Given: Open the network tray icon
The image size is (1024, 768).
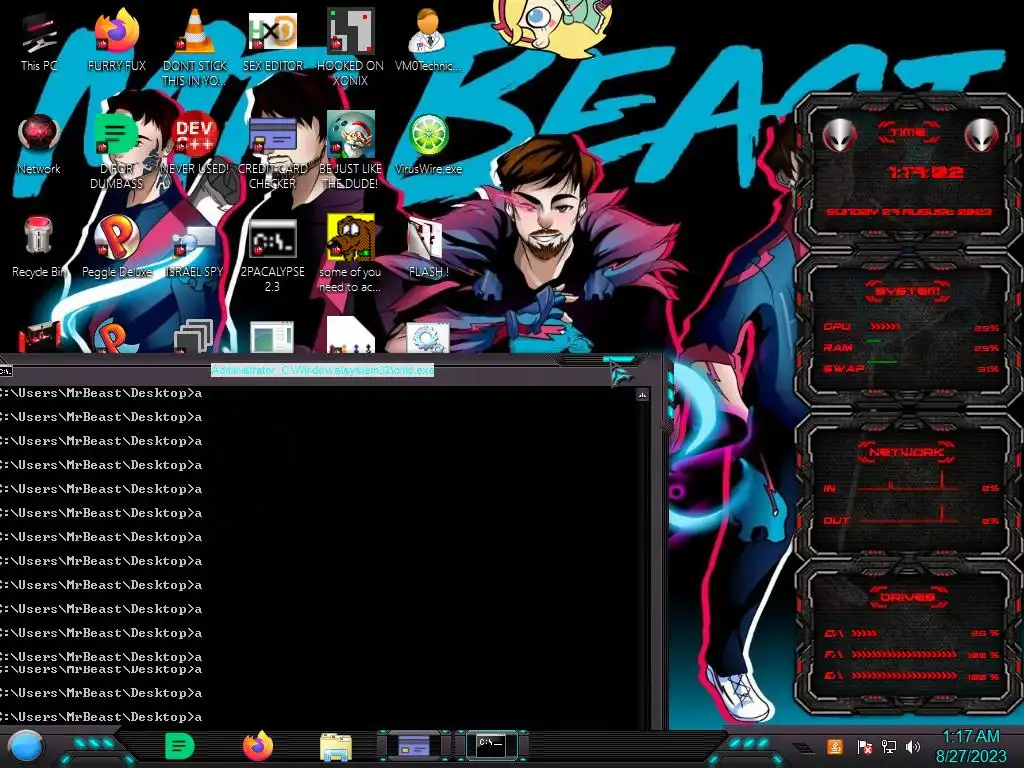Looking at the screenshot, I should (x=888, y=746).
